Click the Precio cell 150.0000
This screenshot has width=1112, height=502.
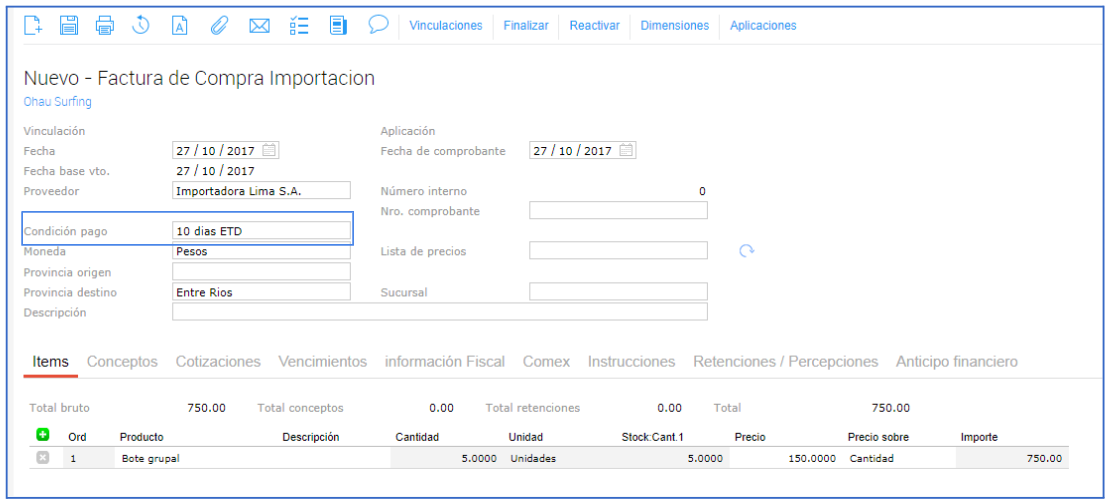[786, 458]
